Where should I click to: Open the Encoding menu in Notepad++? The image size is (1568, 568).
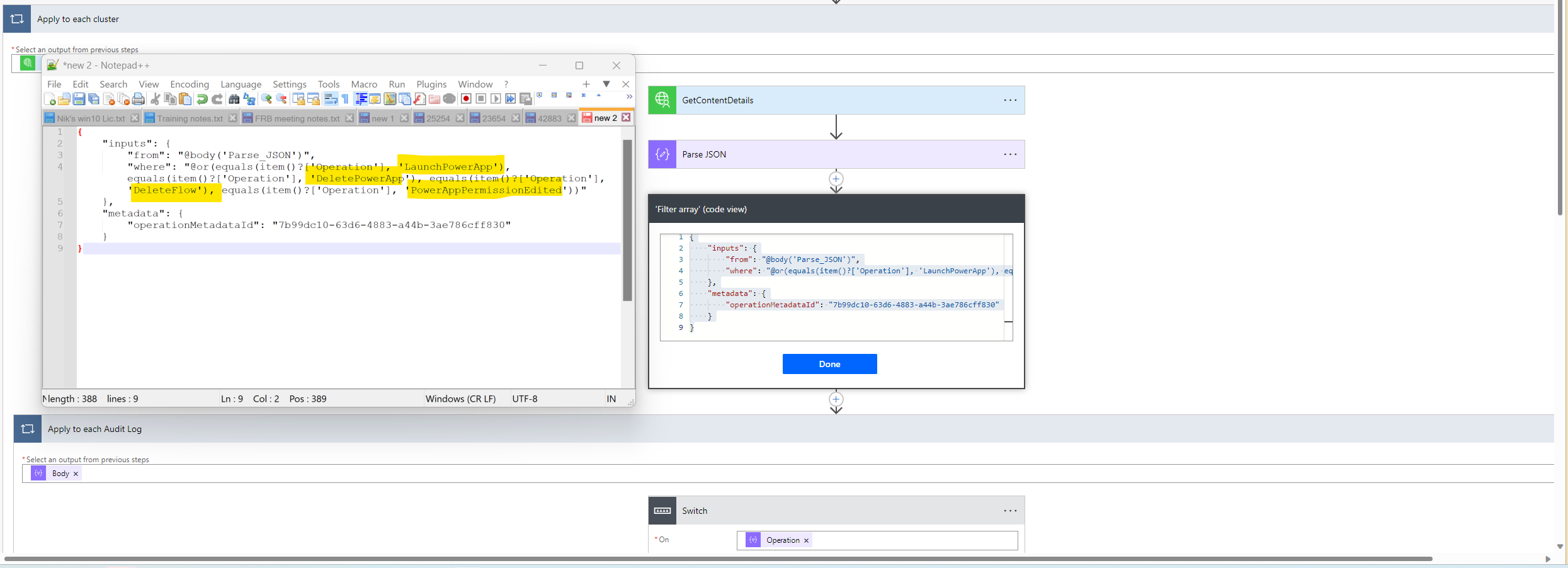[x=190, y=84]
